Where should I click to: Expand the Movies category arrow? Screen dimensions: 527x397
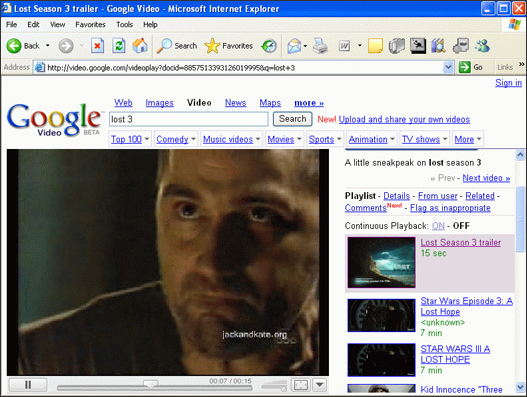(299, 139)
